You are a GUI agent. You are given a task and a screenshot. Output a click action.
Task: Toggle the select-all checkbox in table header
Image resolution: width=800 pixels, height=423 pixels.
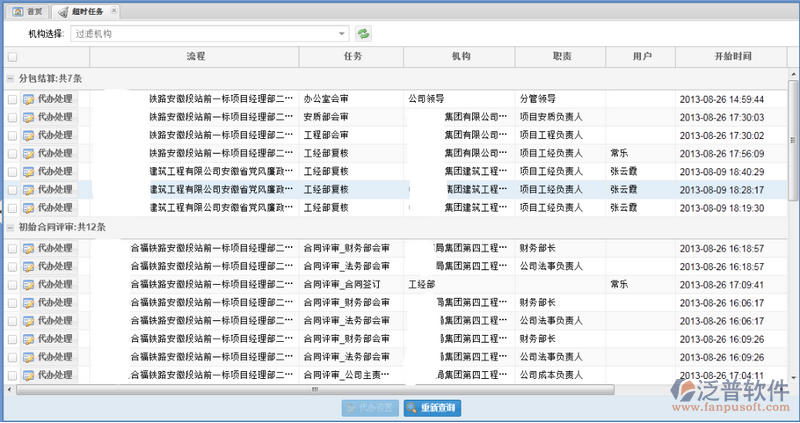click(x=12, y=57)
